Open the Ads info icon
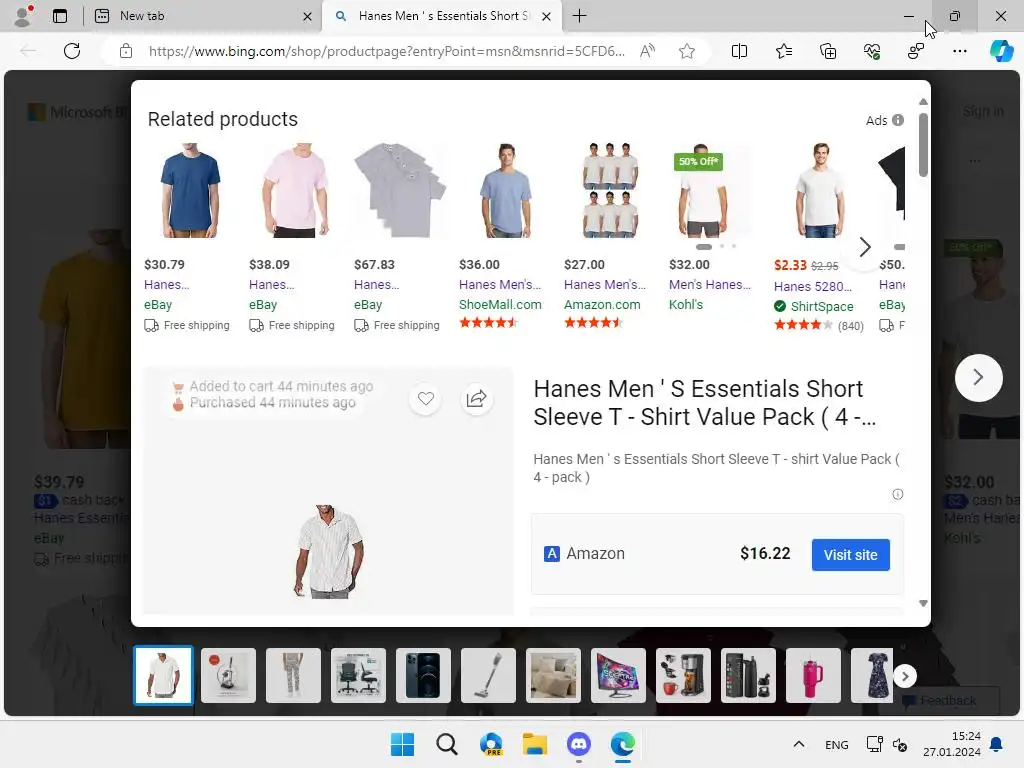 click(898, 120)
